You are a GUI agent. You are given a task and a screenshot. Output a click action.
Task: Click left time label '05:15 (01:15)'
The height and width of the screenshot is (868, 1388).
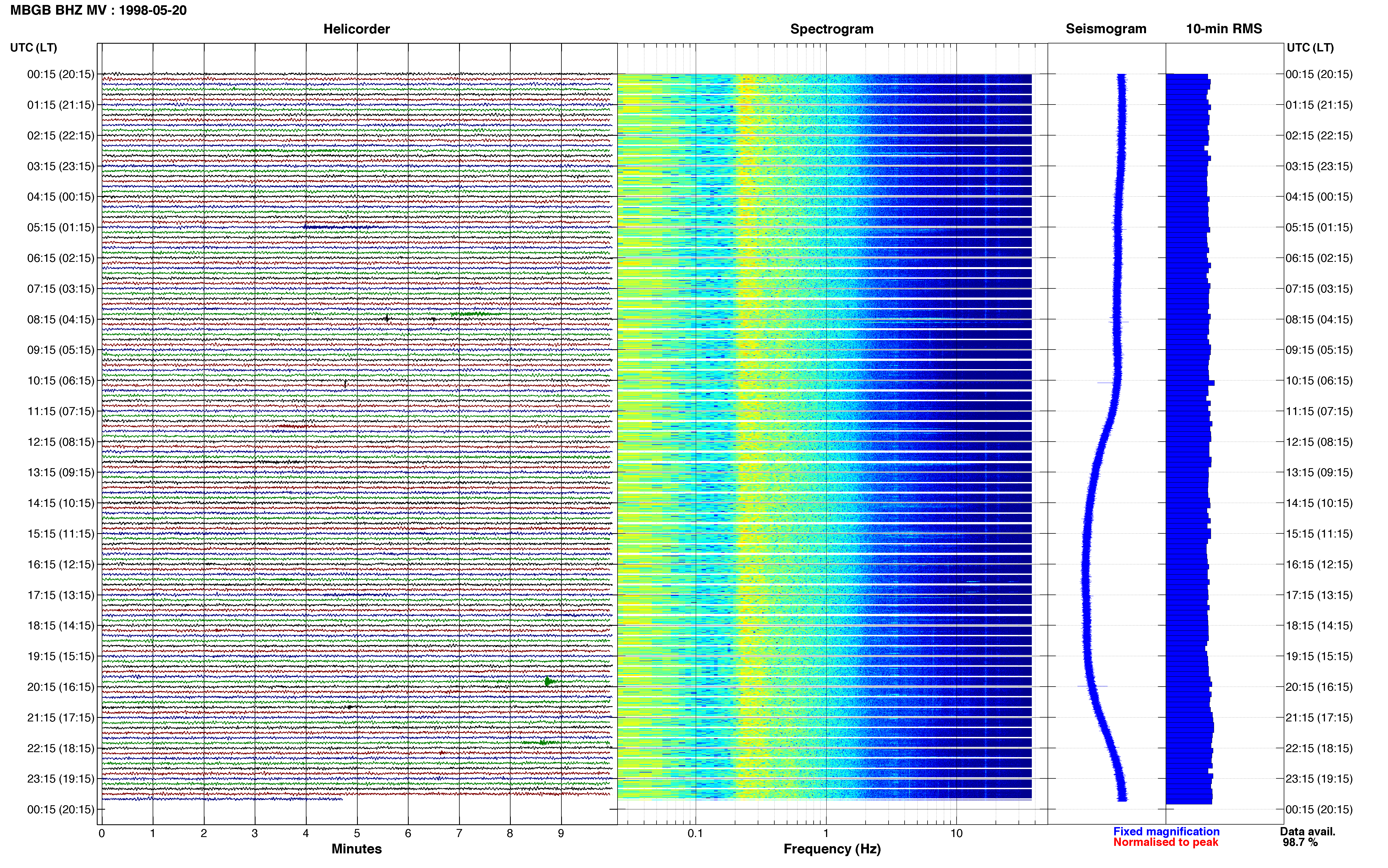coord(61,227)
